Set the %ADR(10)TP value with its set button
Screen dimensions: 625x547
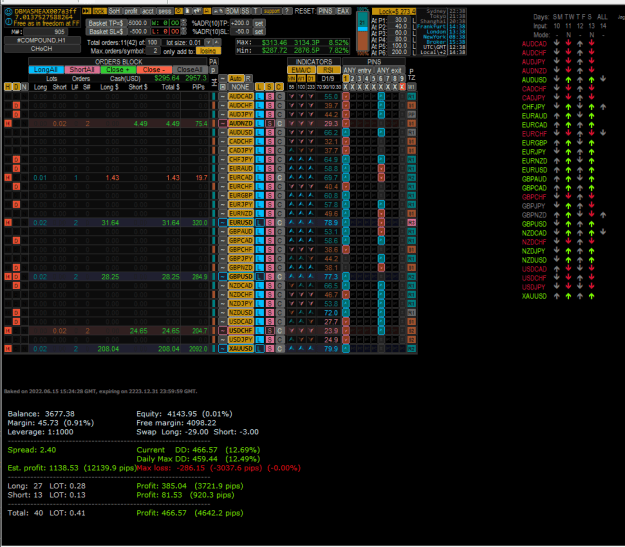(x=259, y=23)
